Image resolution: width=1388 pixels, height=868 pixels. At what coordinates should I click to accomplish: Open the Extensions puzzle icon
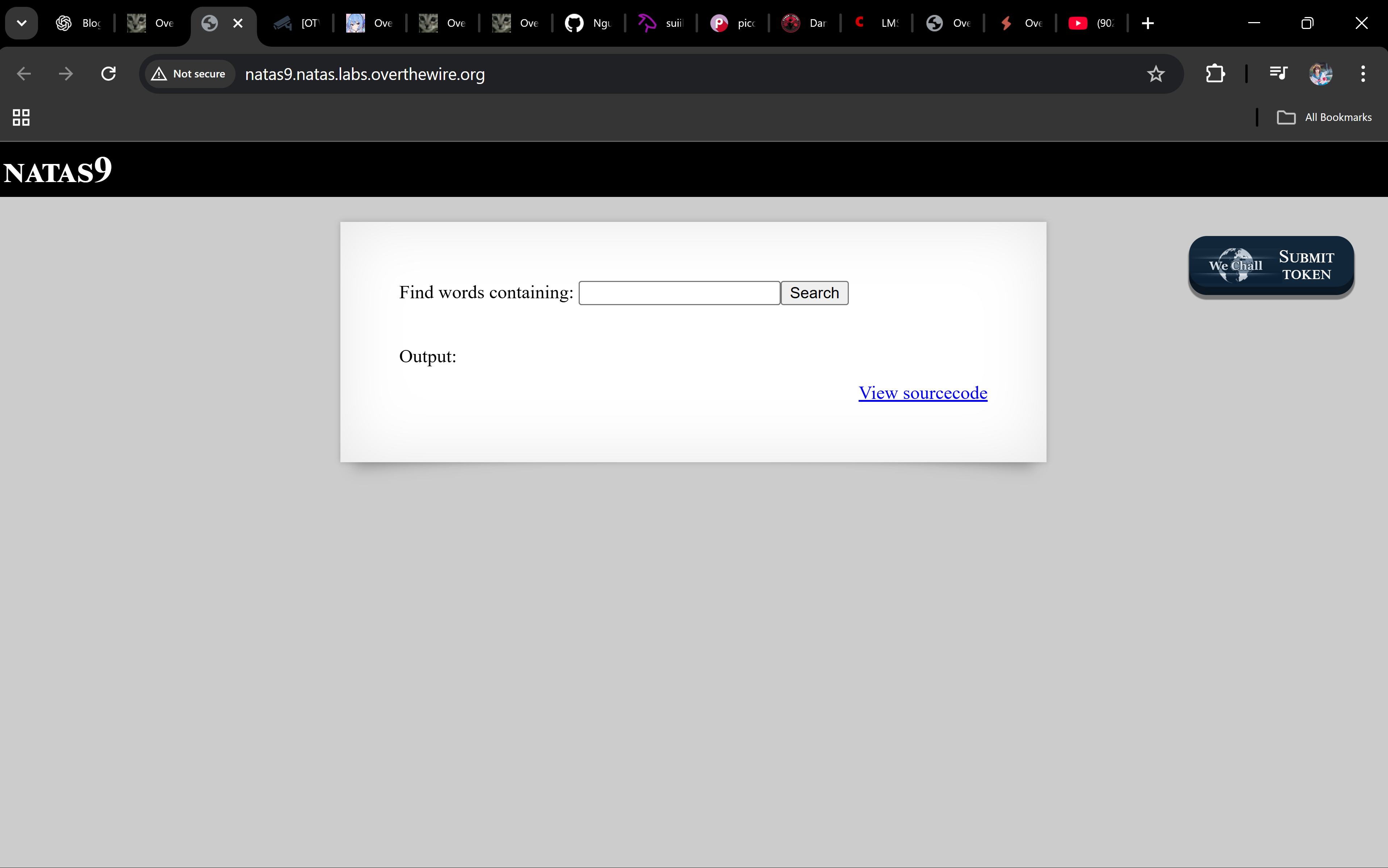point(1215,73)
